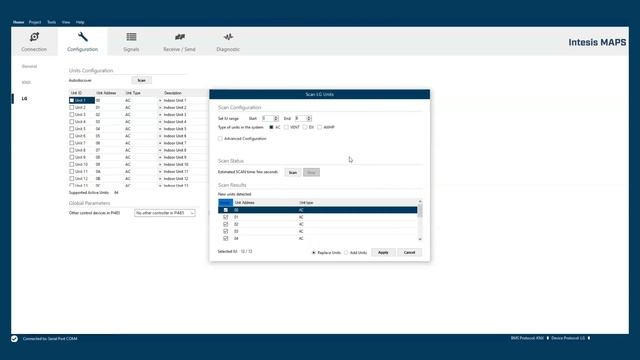Image resolution: width=640 pixels, height=360 pixels.
Task: Click the Start range stepper arrows
Action: [x=276, y=118]
